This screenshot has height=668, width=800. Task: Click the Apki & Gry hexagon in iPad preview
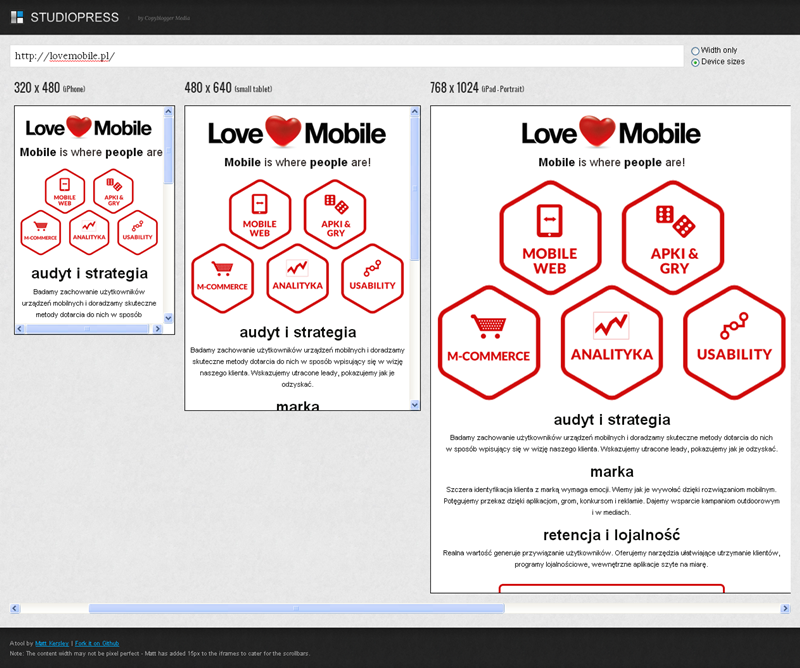(673, 238)
